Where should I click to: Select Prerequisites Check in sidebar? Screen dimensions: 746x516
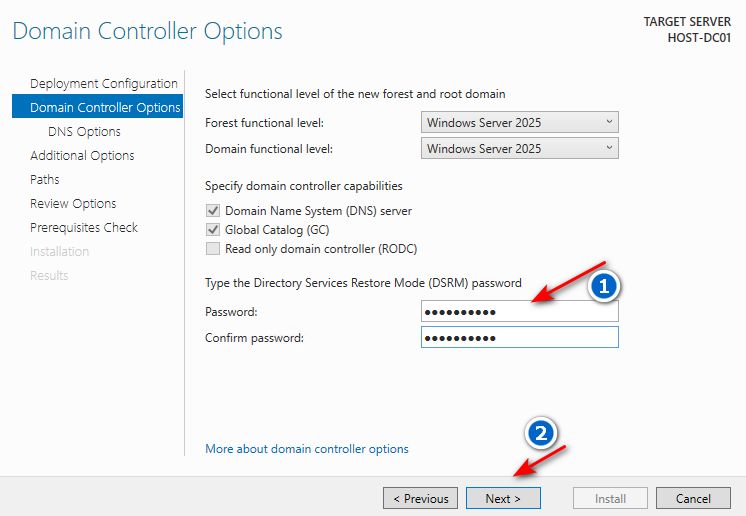click(84, 227)
